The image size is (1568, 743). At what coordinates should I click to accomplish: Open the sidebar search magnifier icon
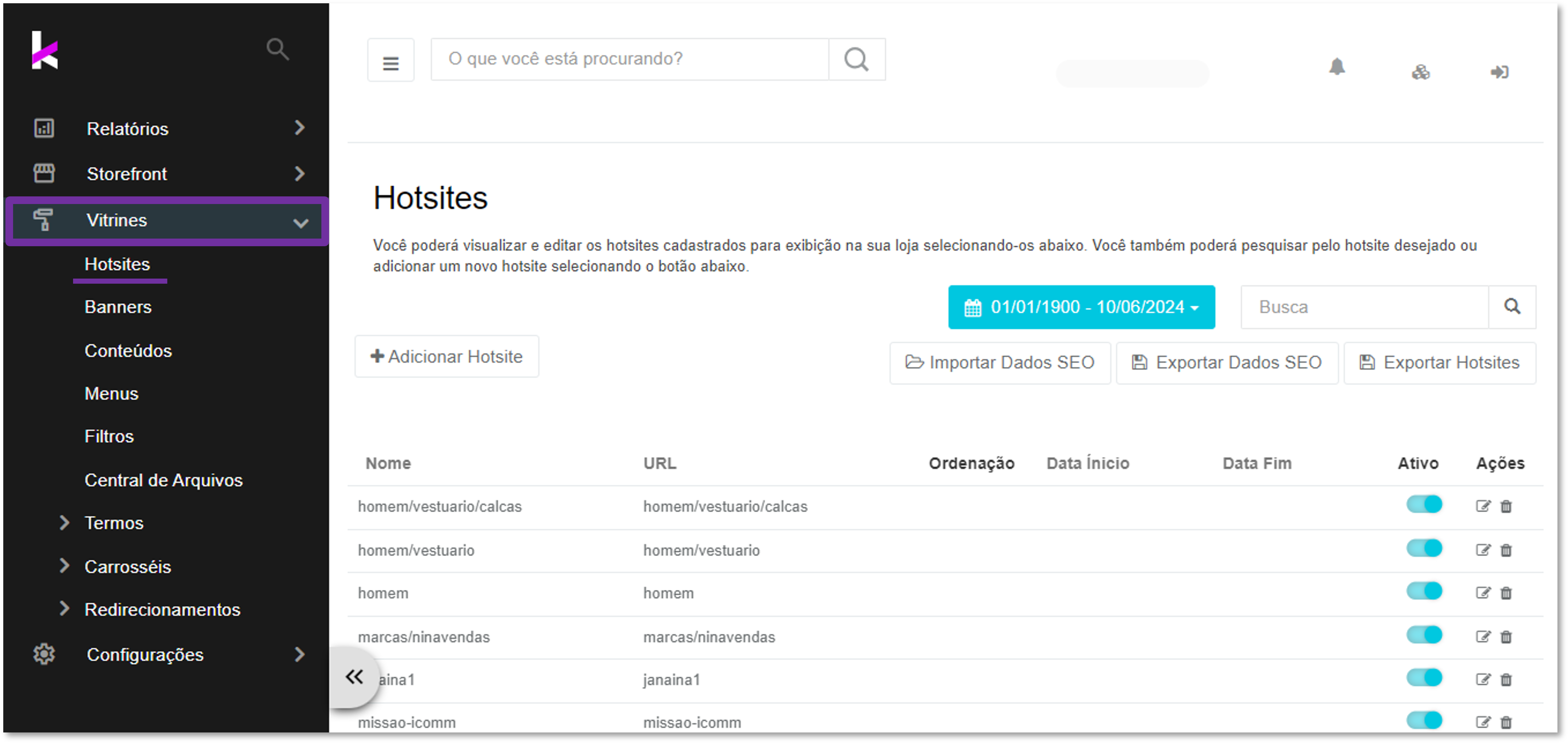click(277, 49)
